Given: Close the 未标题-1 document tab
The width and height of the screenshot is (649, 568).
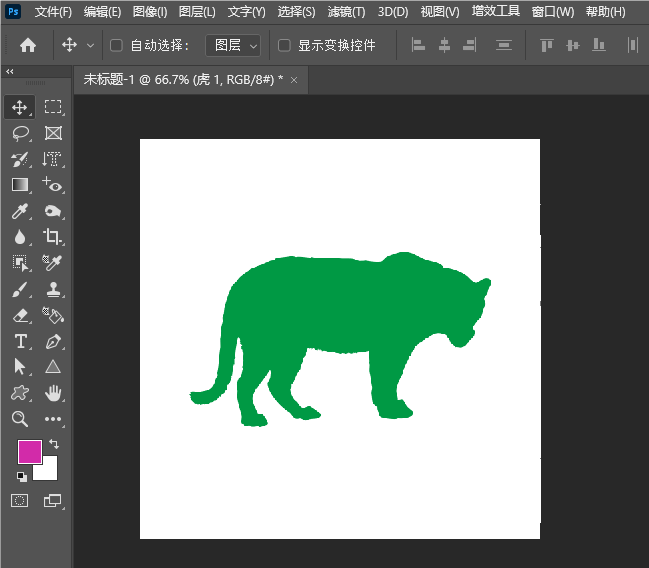Looking at the screenshot, I should 294,80.
